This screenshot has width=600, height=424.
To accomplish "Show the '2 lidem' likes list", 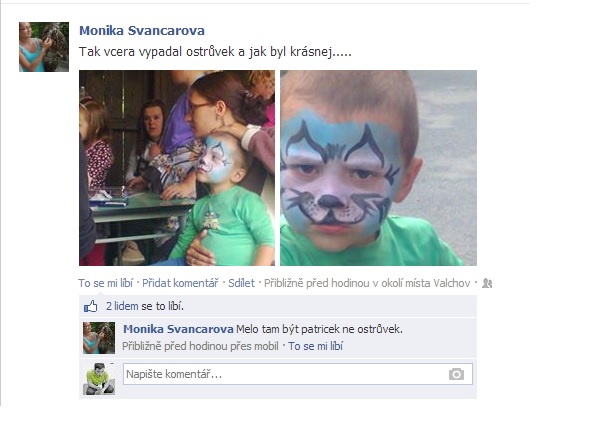I will pos(122,306).
